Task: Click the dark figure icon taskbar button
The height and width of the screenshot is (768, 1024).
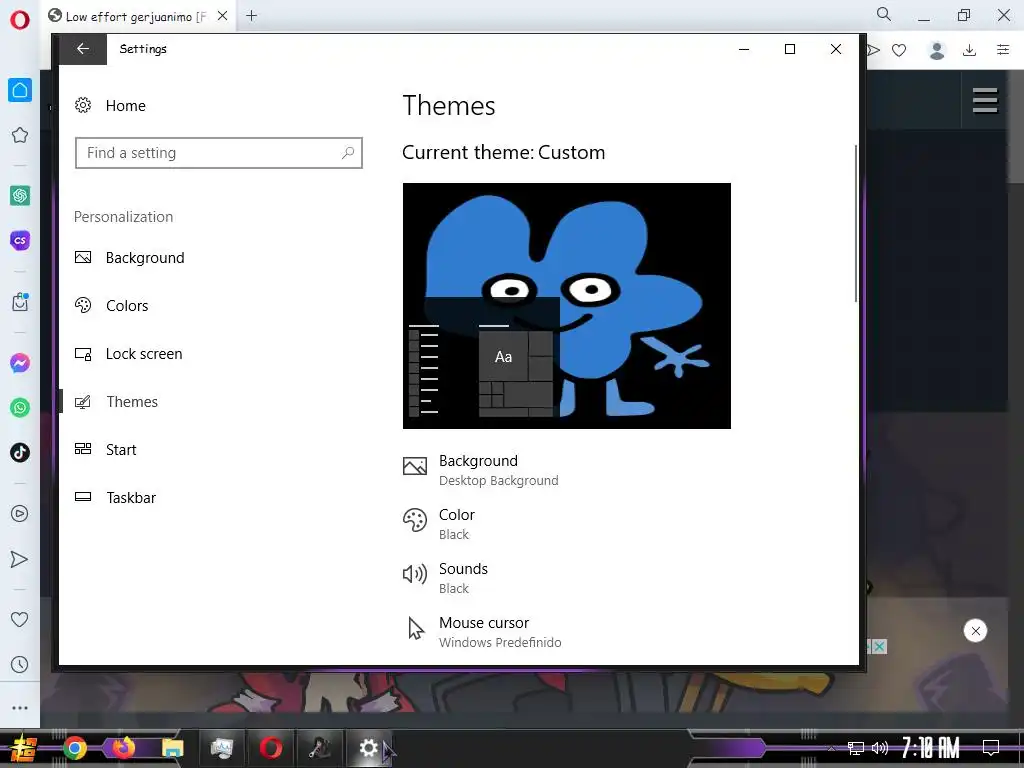Action: (x=320, y=748)
